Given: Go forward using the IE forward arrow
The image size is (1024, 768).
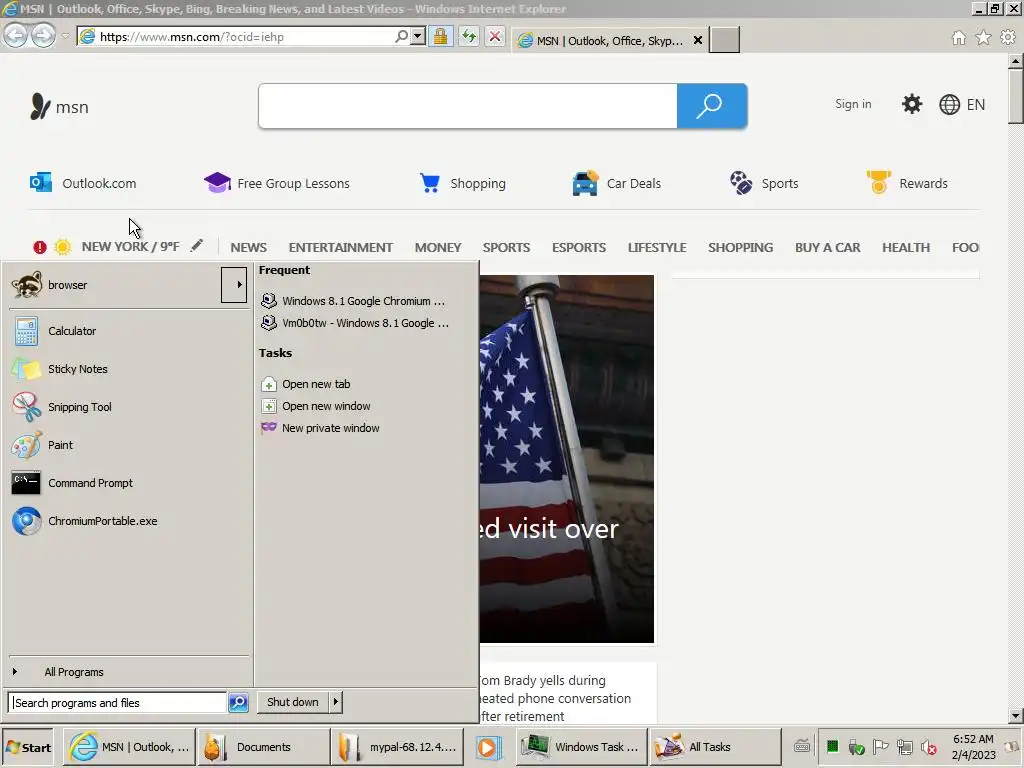Looking at the screenshot, I should (43, 36).
